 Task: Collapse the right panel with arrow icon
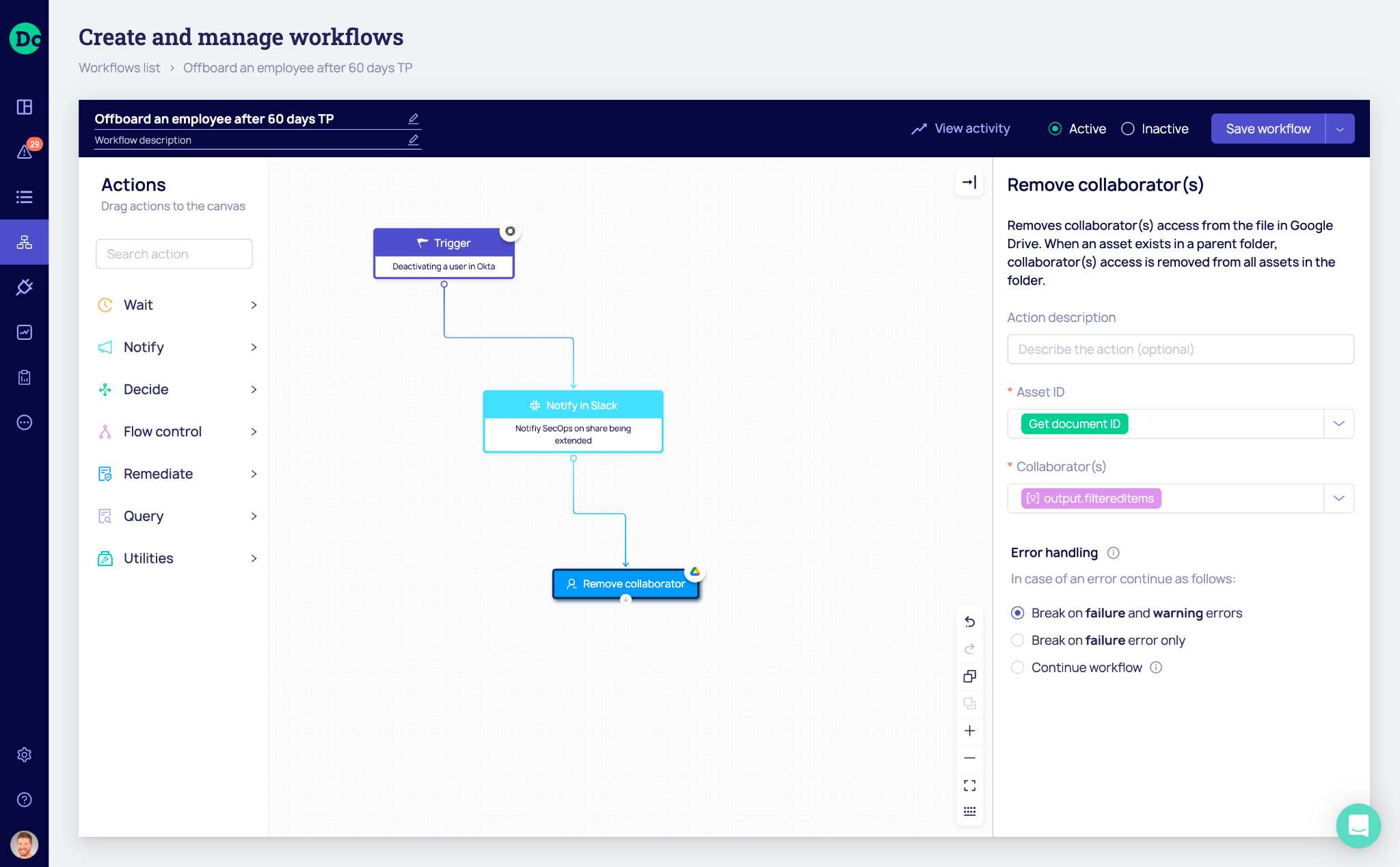pyautogui.click(x=969, y=182)
